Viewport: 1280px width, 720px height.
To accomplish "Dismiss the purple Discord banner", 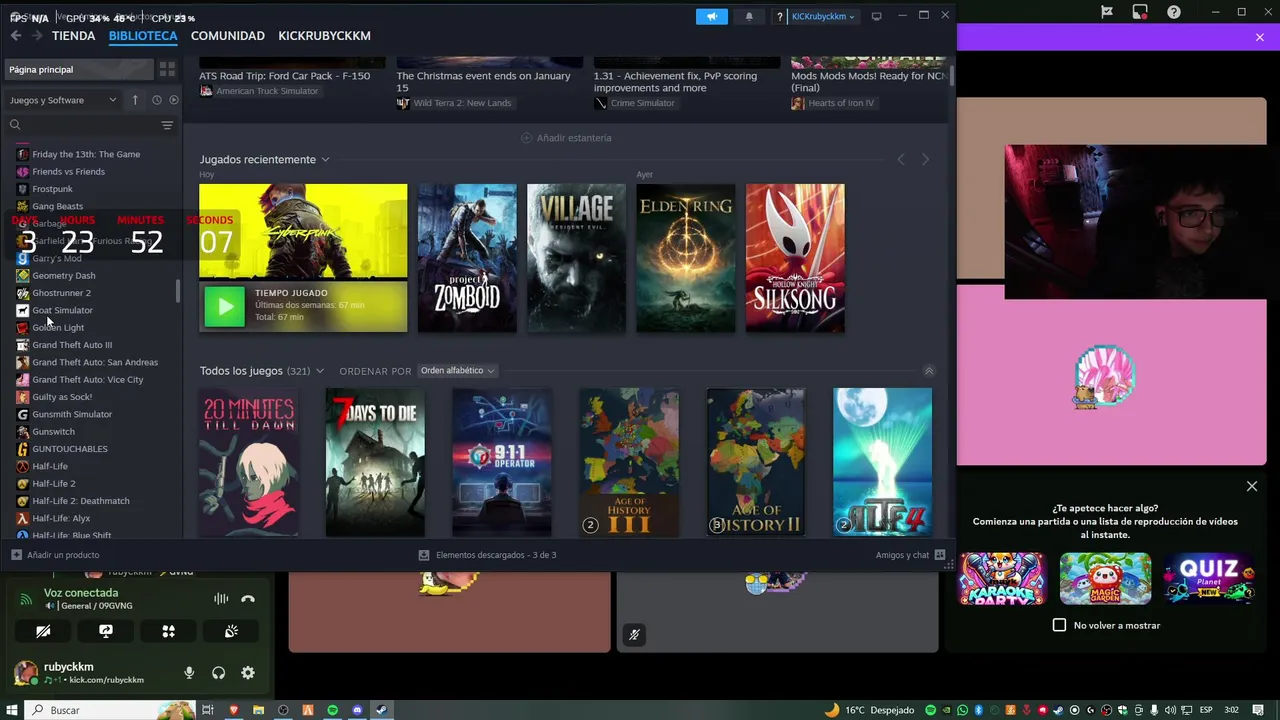I will (x=1260, y=37).
